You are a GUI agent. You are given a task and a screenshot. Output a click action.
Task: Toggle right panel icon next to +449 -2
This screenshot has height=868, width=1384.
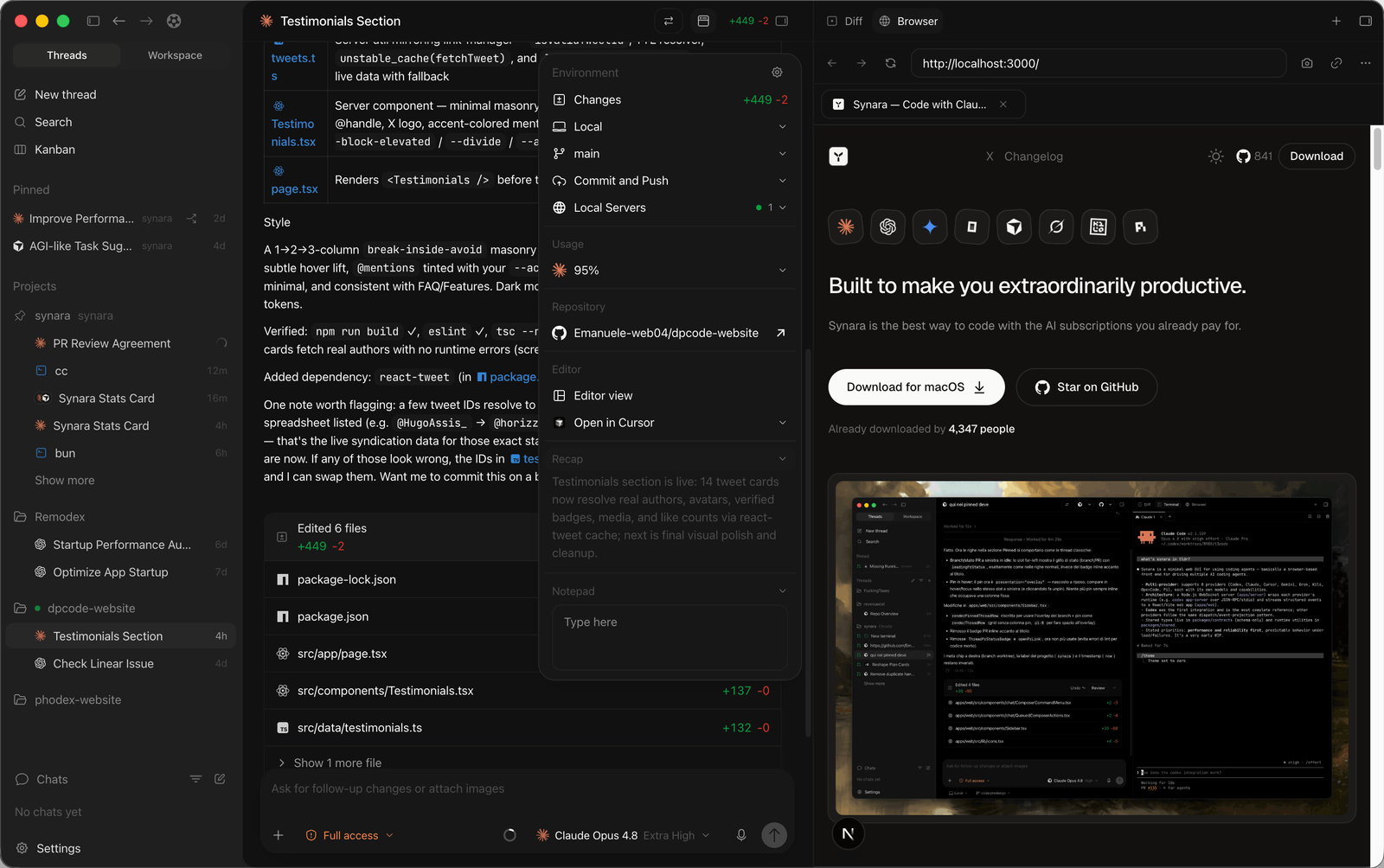[x=782, y=21]
